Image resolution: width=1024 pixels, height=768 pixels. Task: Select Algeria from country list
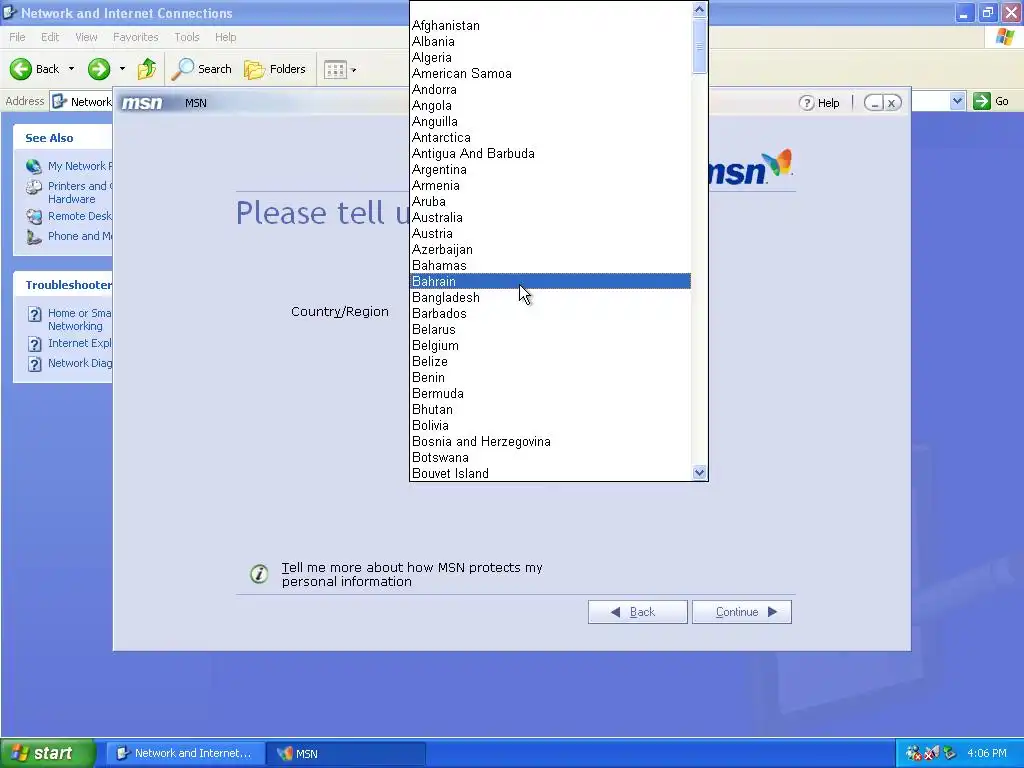tap(550, 57)
